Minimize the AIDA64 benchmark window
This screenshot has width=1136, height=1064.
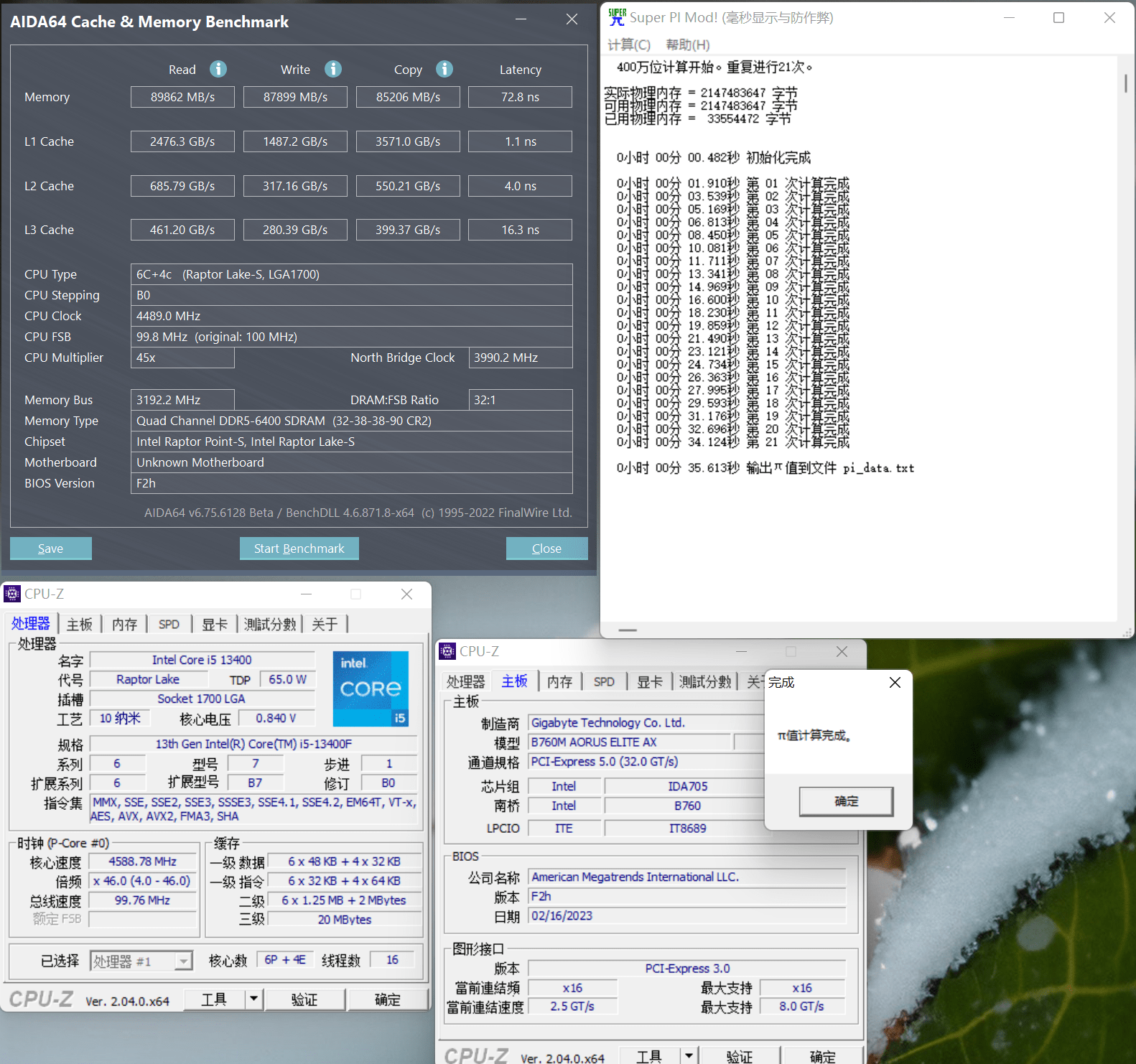pos(521,19)
